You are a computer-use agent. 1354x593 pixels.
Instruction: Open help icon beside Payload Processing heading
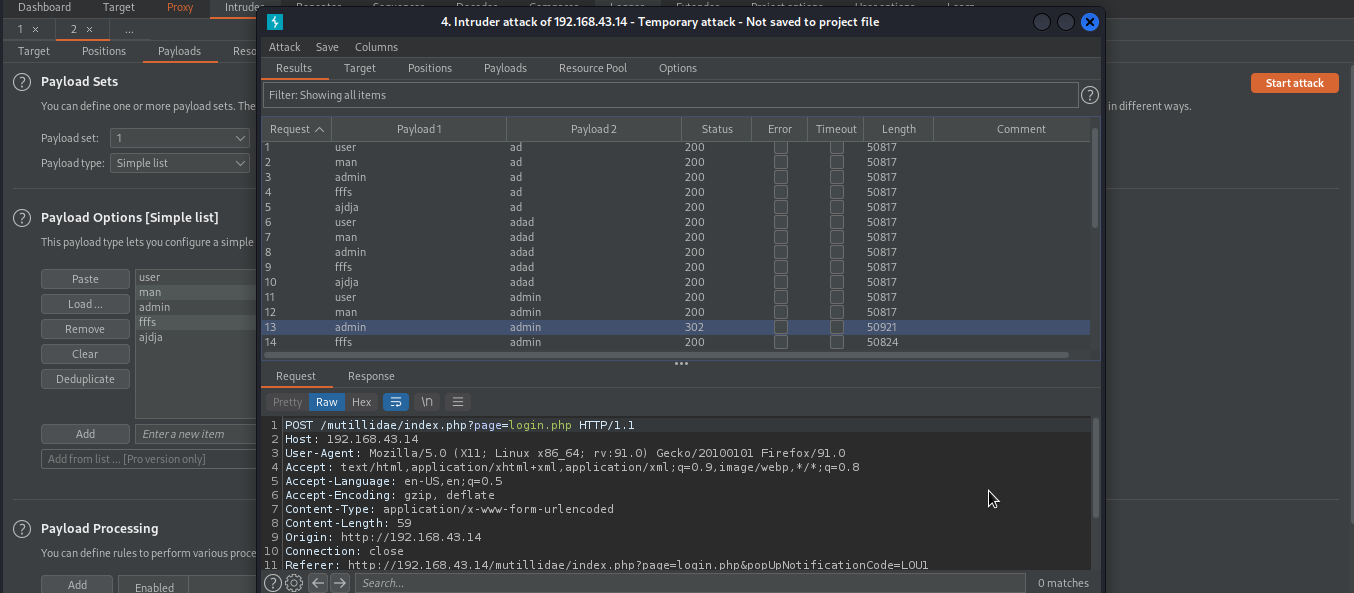pos(22,529)
